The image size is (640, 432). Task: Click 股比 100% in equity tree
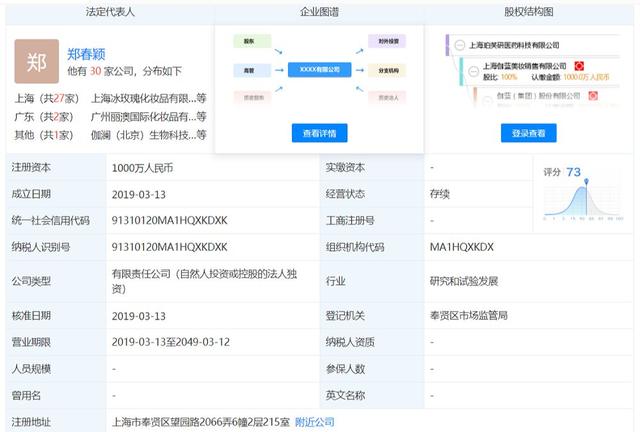[x=500, y=77]
